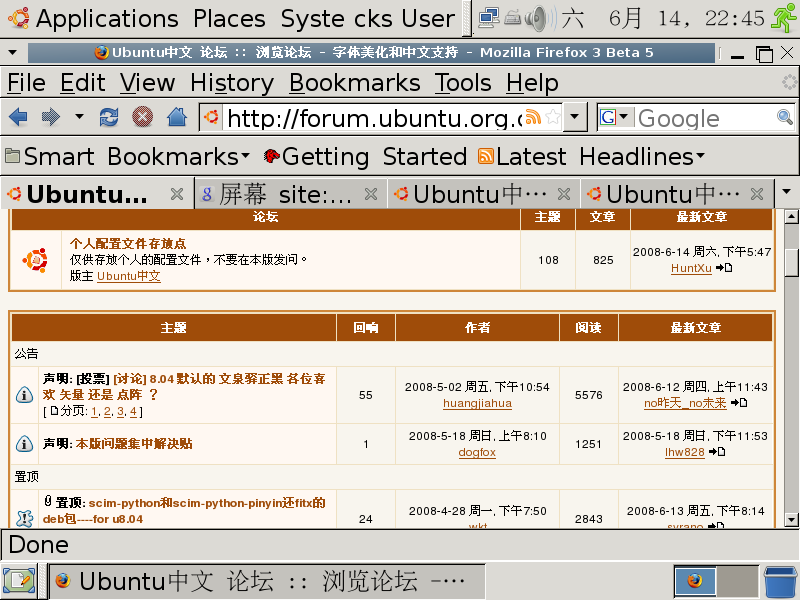Viewport: 800px width, 600px height.
Task: Close the 屏幕 site: tab
Action: (371, 194)
